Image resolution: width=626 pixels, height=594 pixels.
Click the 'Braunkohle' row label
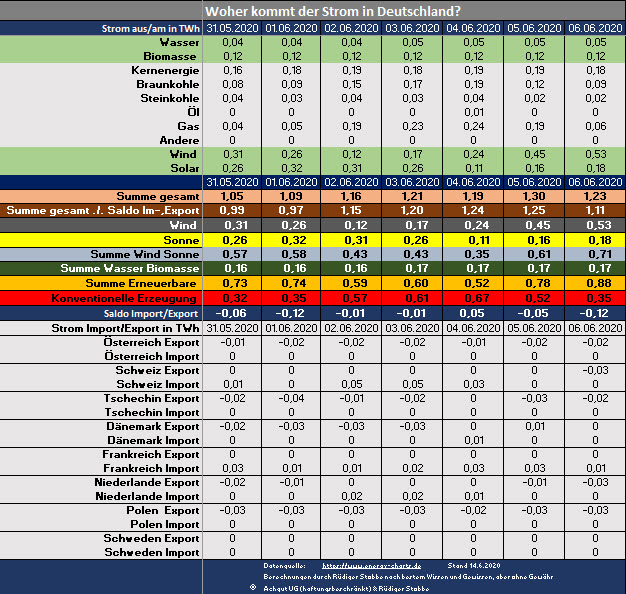[166, 84]
